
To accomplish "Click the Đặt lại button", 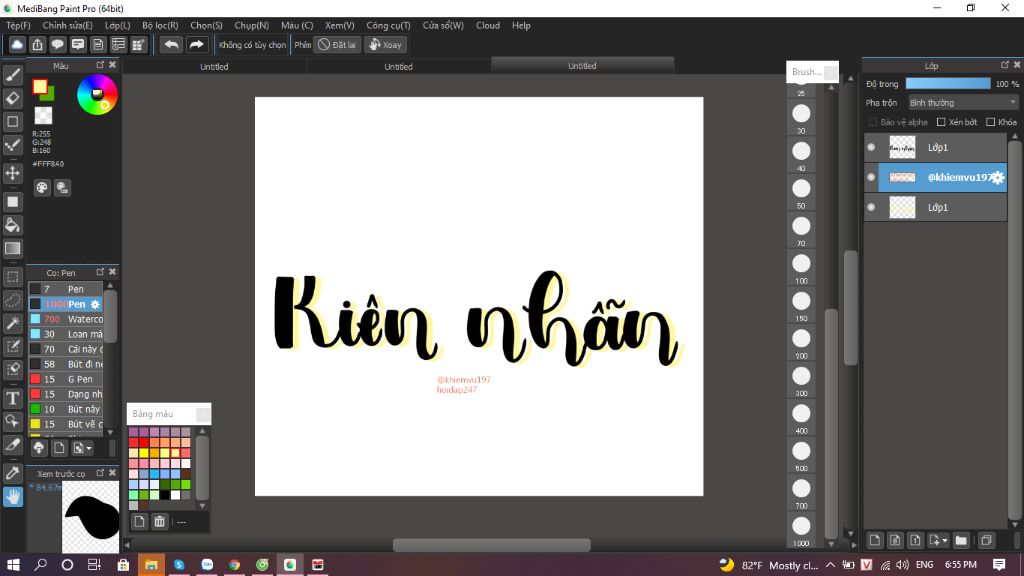I will pos(337,44).
